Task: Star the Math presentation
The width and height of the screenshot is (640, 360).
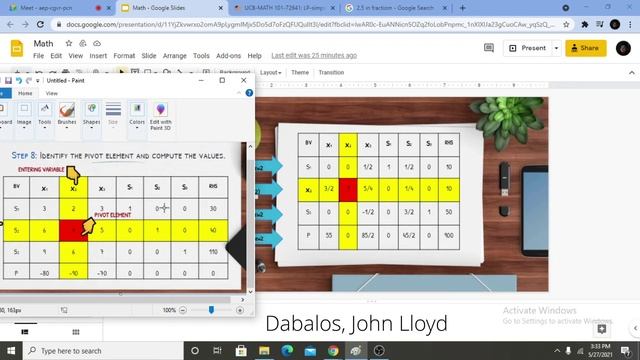Action: pos(69,43)
